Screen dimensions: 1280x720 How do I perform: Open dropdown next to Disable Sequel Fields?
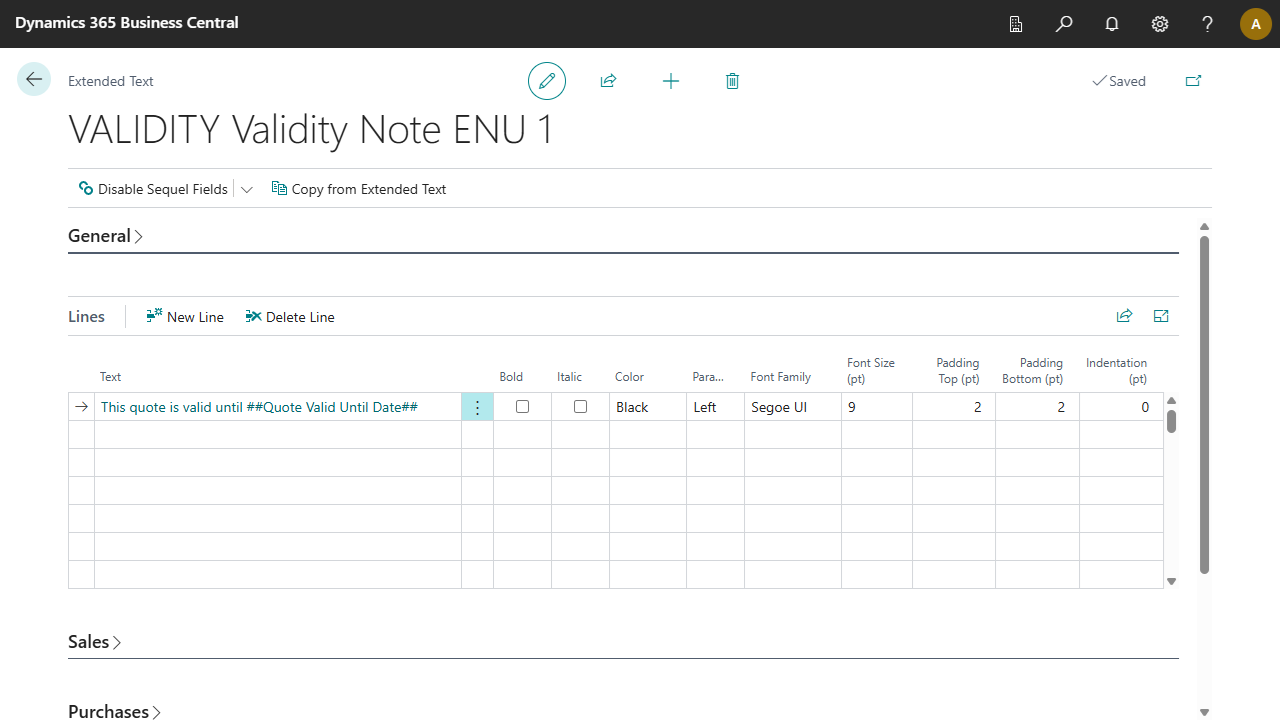pyautogui.click(x=247, y=189)
